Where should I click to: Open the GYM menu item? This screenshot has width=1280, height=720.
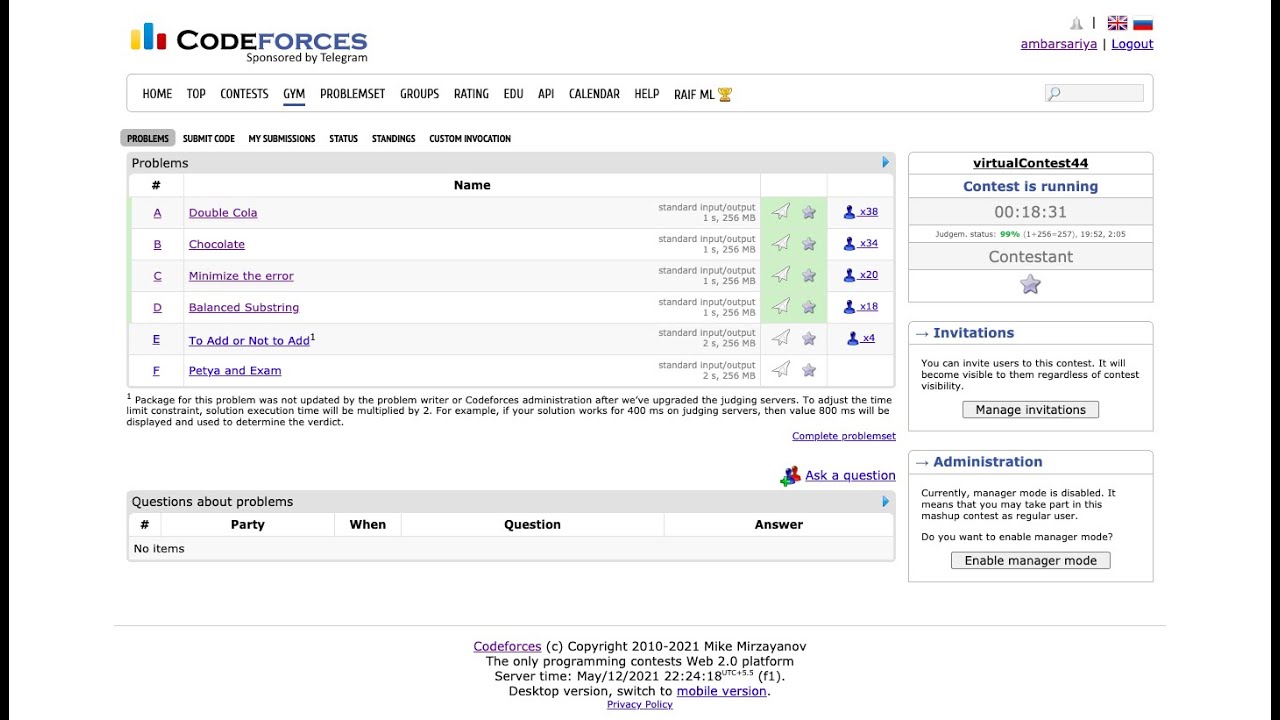294,94
